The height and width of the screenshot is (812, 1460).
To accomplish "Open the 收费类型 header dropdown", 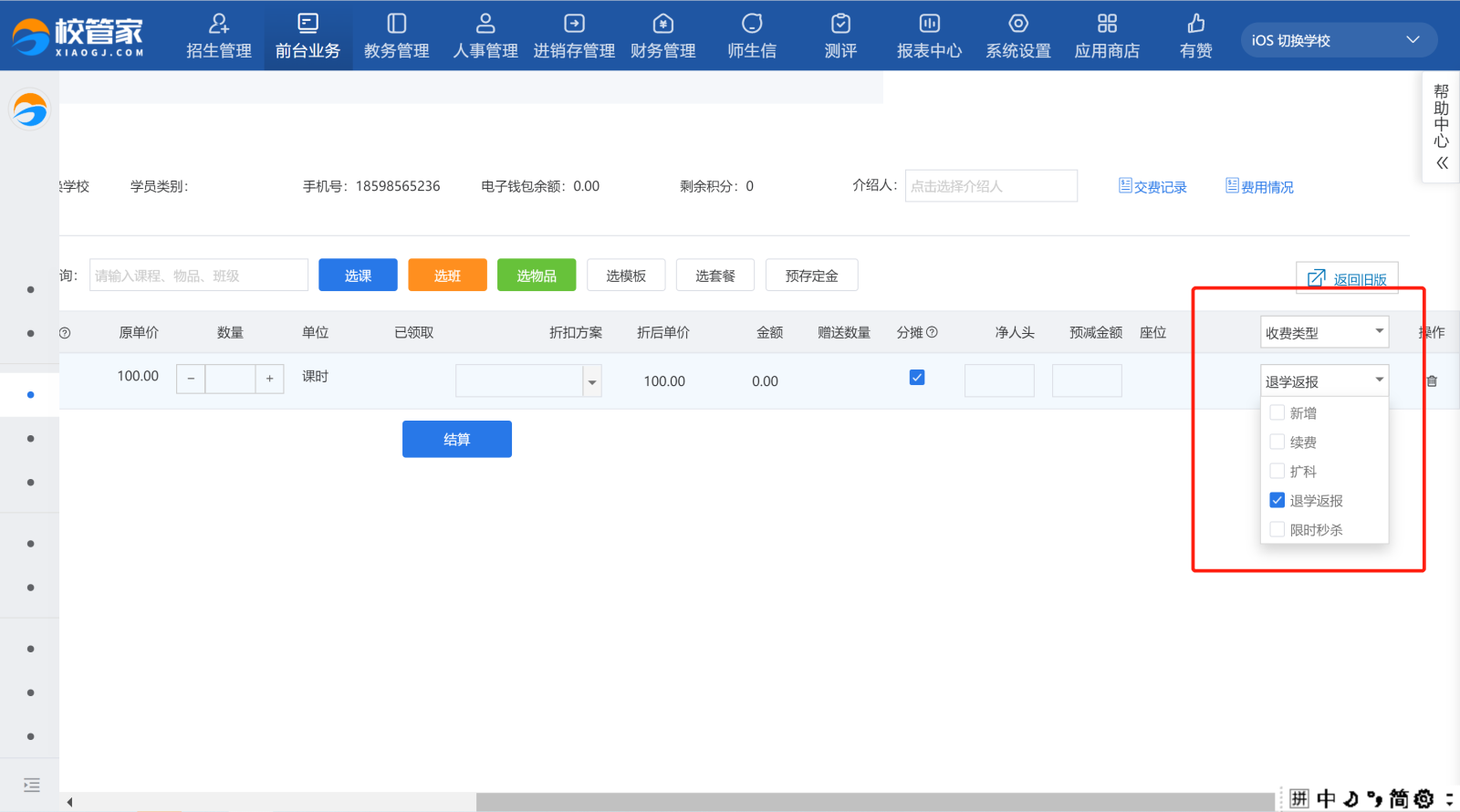I will pos(1325,332).
